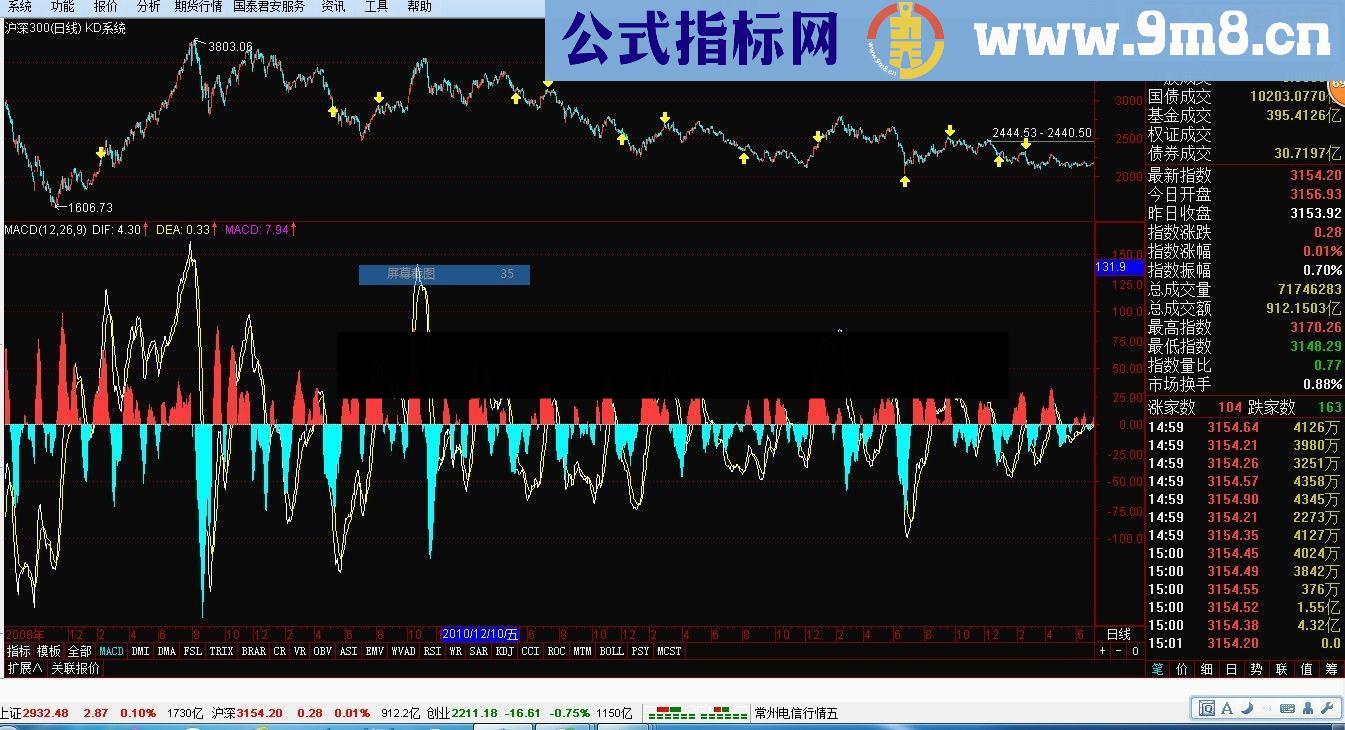
Task: Switch to the DMI indicator tab
Action: pyautogui.click(x=140, y=651)
